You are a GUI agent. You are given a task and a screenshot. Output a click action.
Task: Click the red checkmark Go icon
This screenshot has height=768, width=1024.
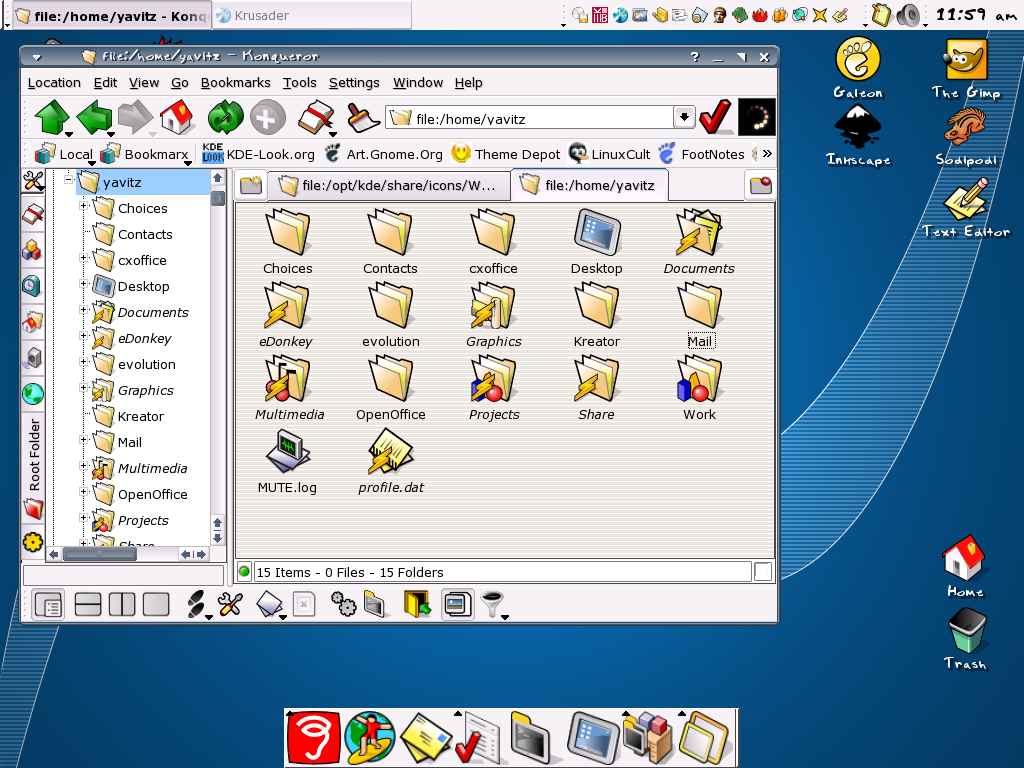point(715,118)
